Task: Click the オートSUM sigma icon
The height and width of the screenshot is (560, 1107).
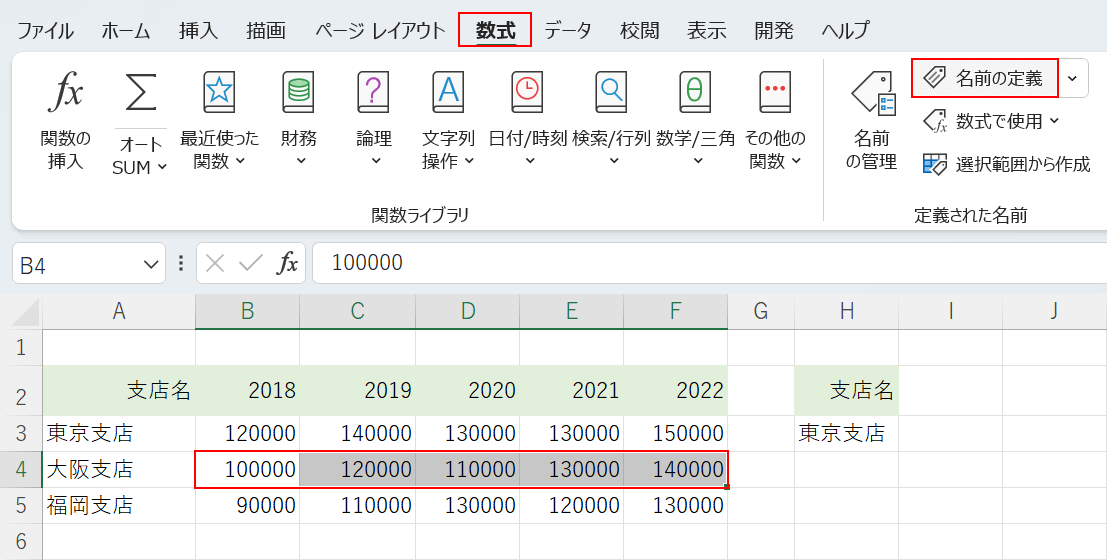Action: point(140,95)
